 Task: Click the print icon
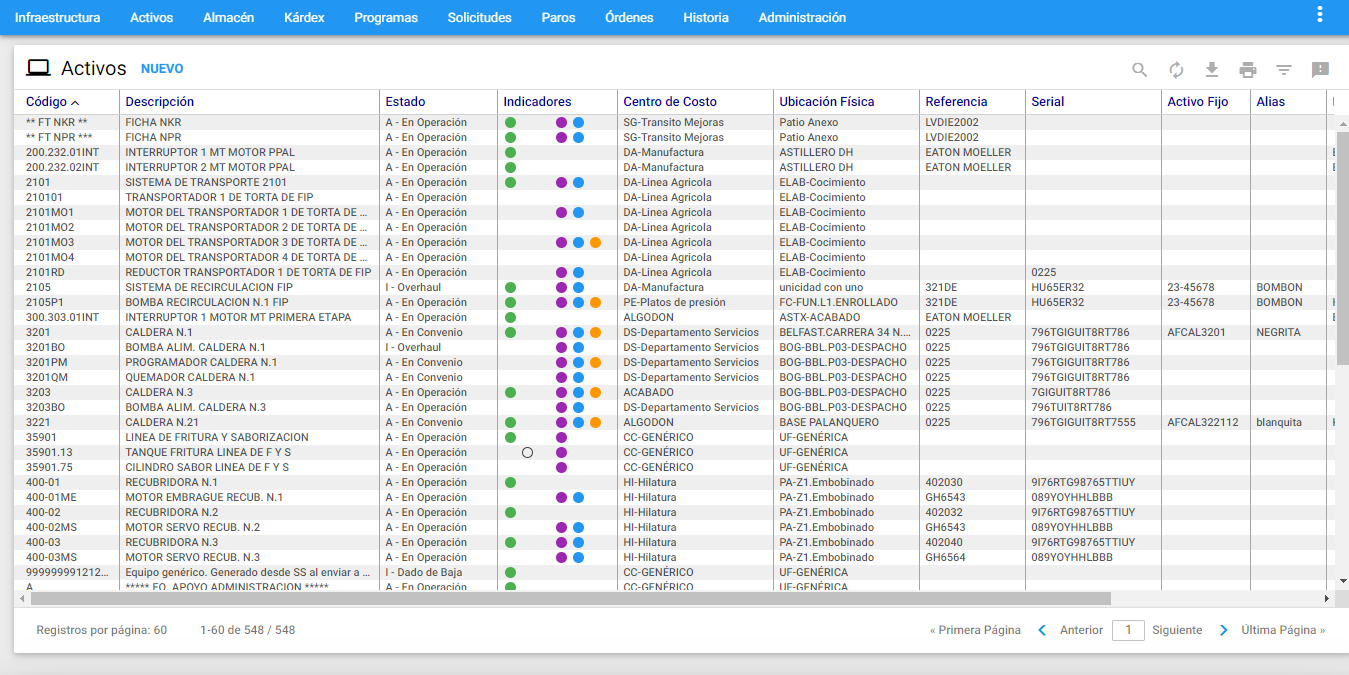tap(1248, 70)
